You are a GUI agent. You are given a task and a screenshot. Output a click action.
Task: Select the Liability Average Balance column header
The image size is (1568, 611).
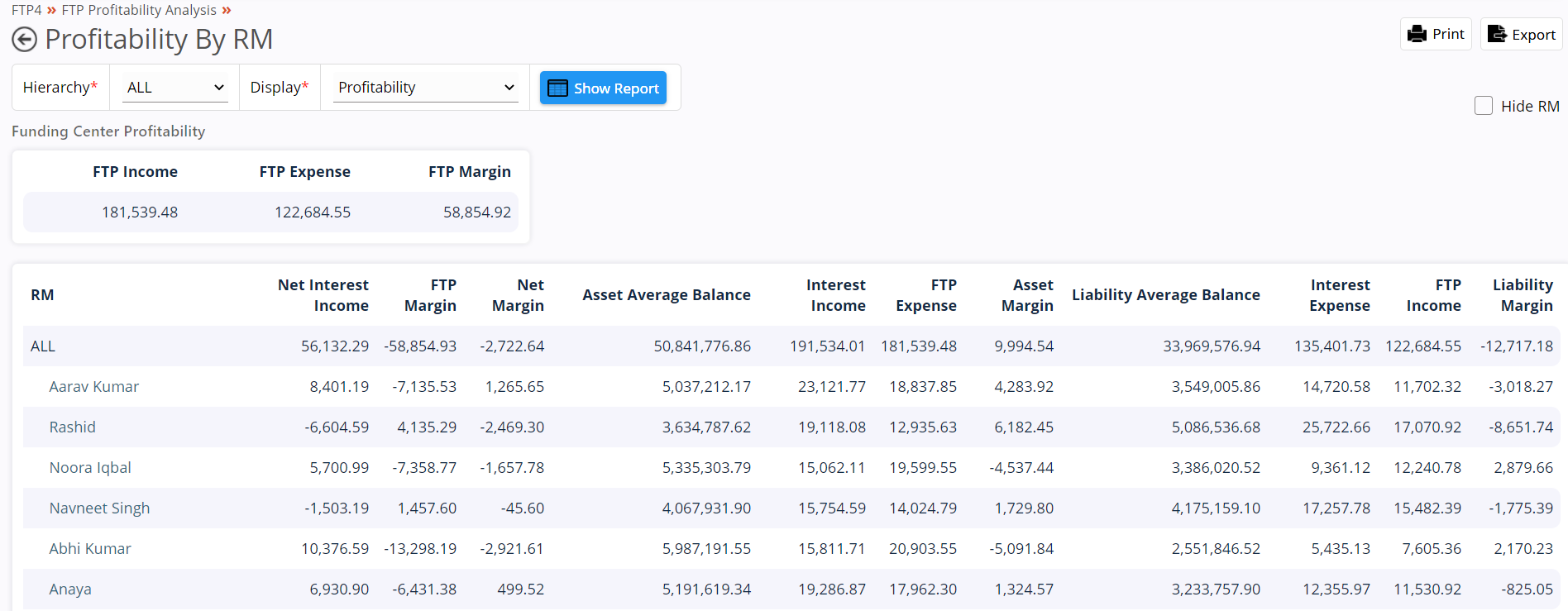tap(1166, 295)
